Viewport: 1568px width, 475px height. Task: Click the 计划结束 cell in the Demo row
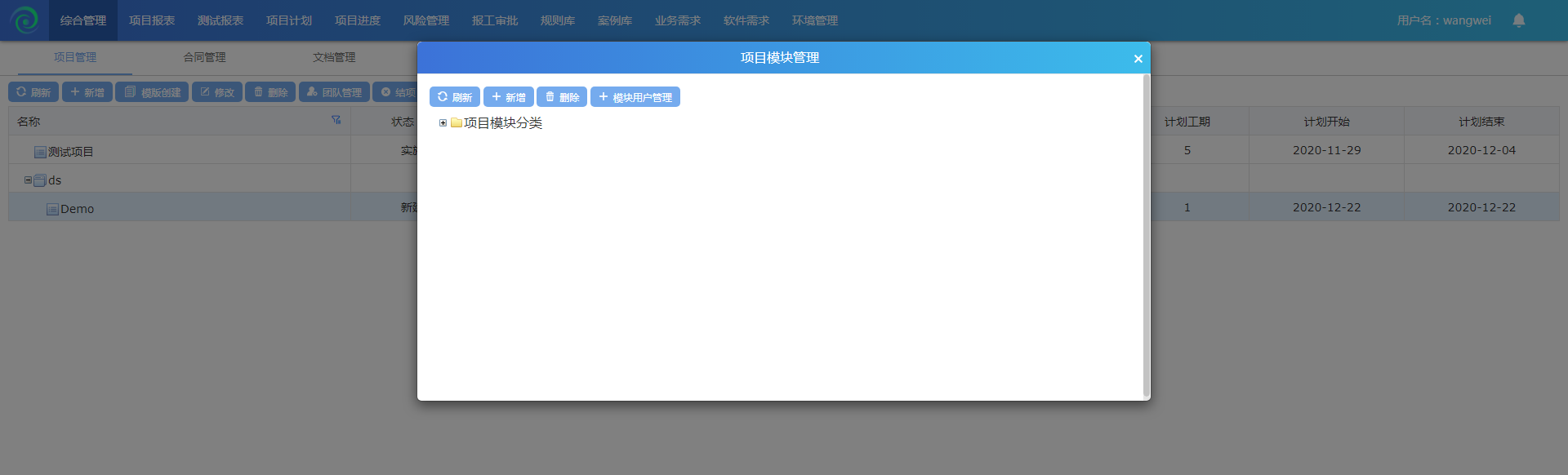(1482, 207)
